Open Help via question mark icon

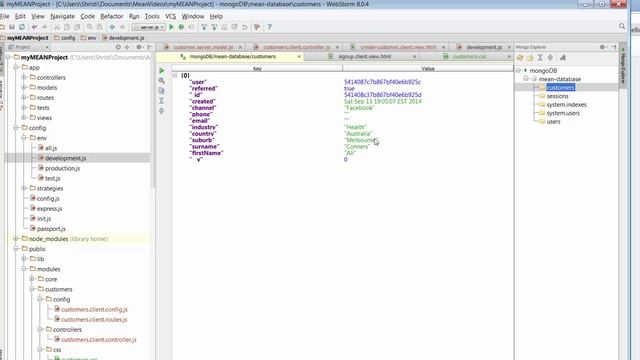click(269, 27)
